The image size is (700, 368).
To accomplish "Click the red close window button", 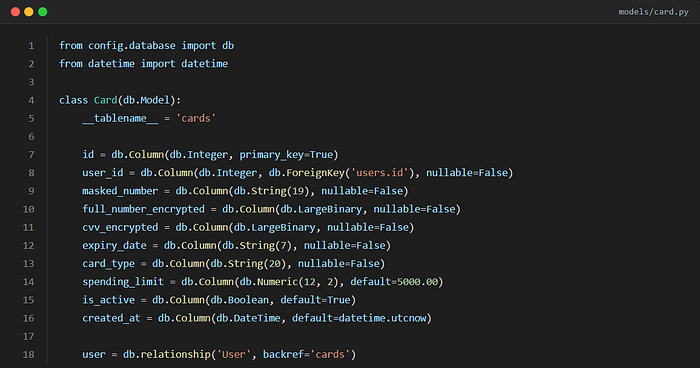I will (15, 12).
